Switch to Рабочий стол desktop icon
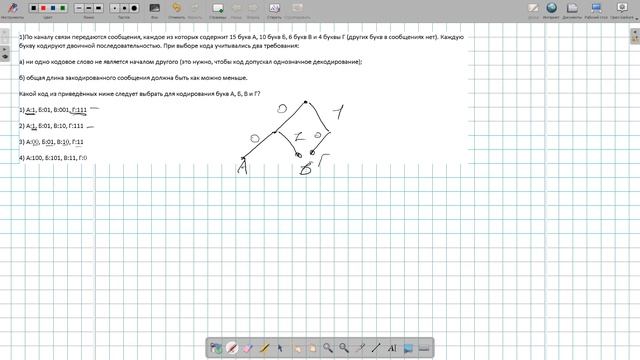Viewport: 640px width, 360px height. 596,8
